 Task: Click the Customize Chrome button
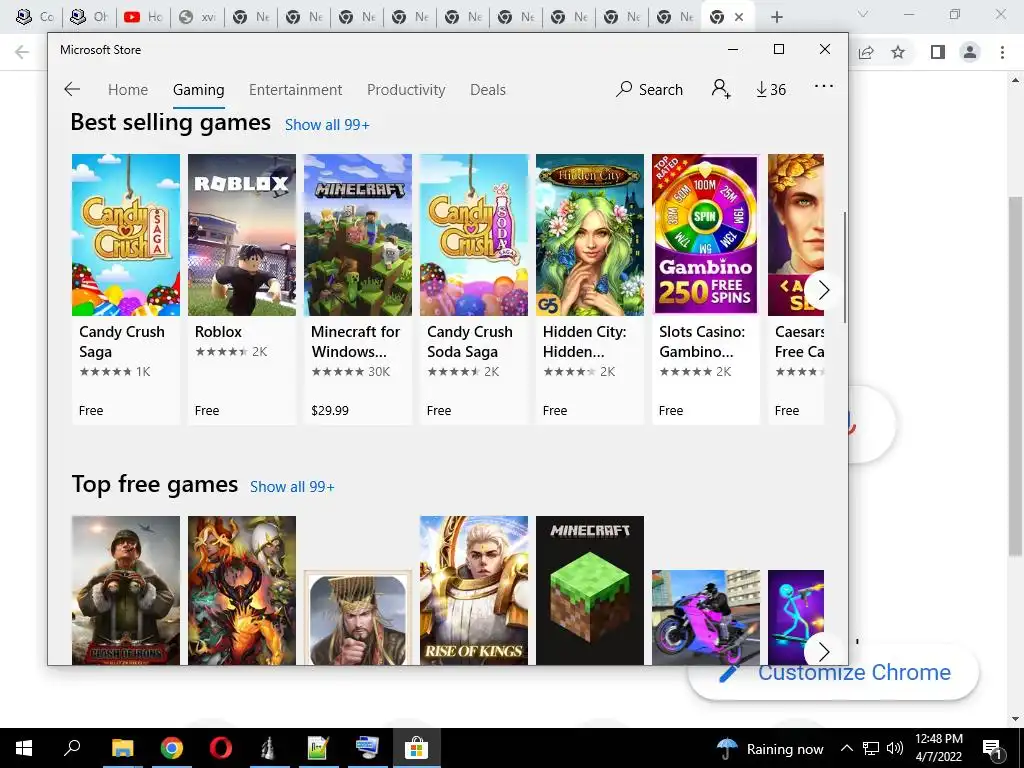pos(833,673)
